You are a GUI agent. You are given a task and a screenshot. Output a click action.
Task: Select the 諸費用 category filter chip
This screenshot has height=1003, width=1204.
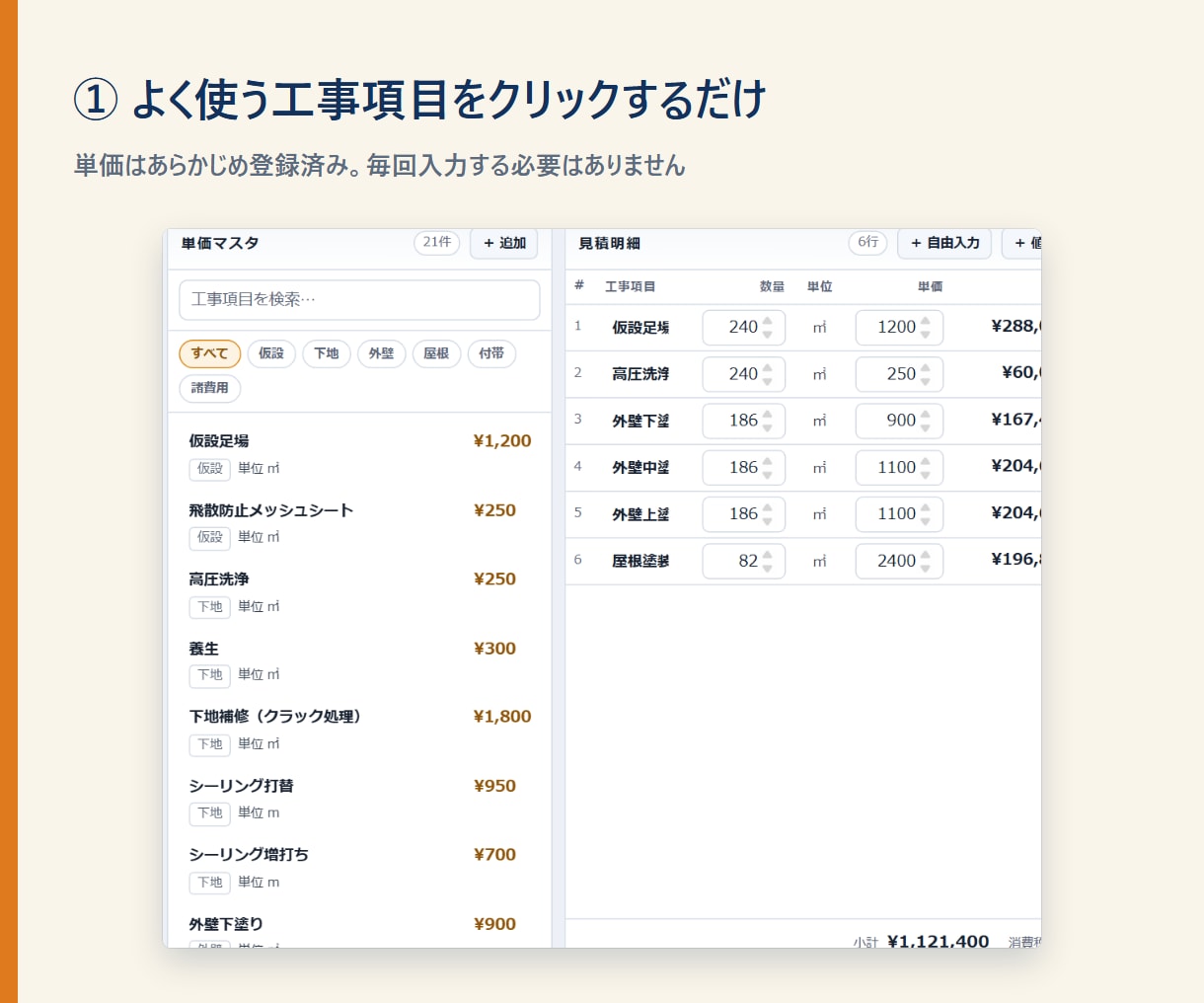click(209, 388)
